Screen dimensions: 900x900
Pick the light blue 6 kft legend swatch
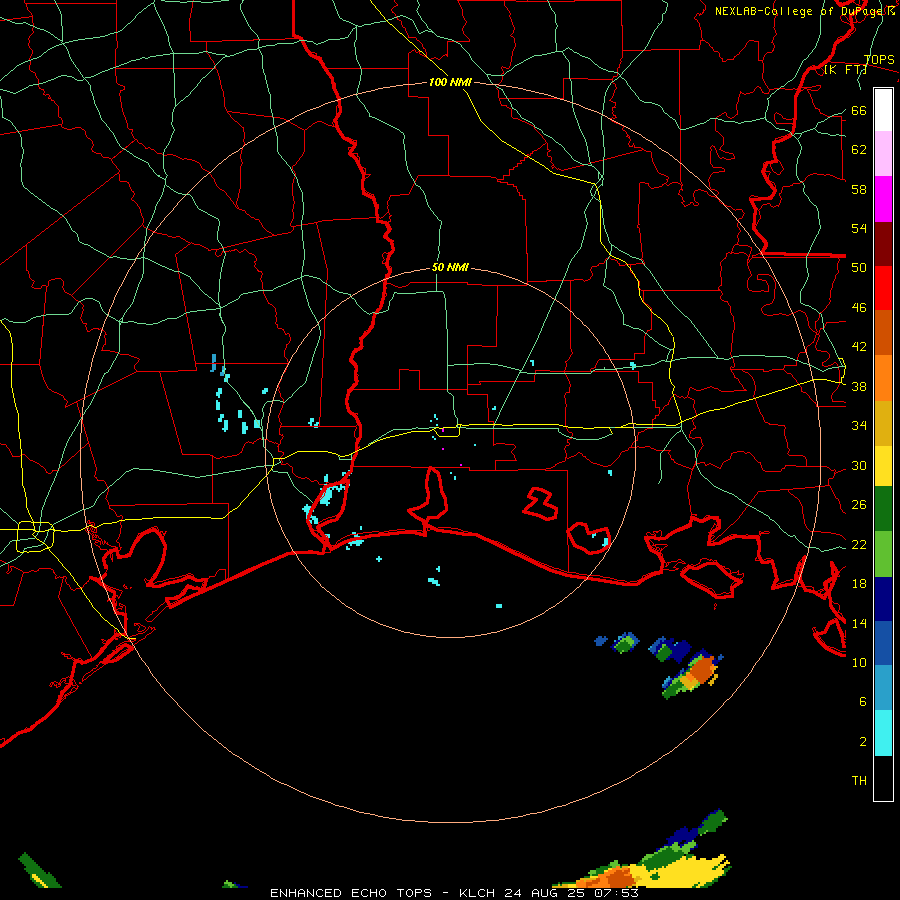click(x=883, y=688)
